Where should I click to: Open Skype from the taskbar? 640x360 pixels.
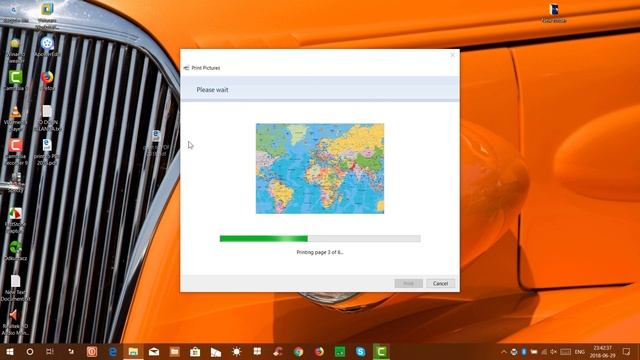click(x=360, y=351)
